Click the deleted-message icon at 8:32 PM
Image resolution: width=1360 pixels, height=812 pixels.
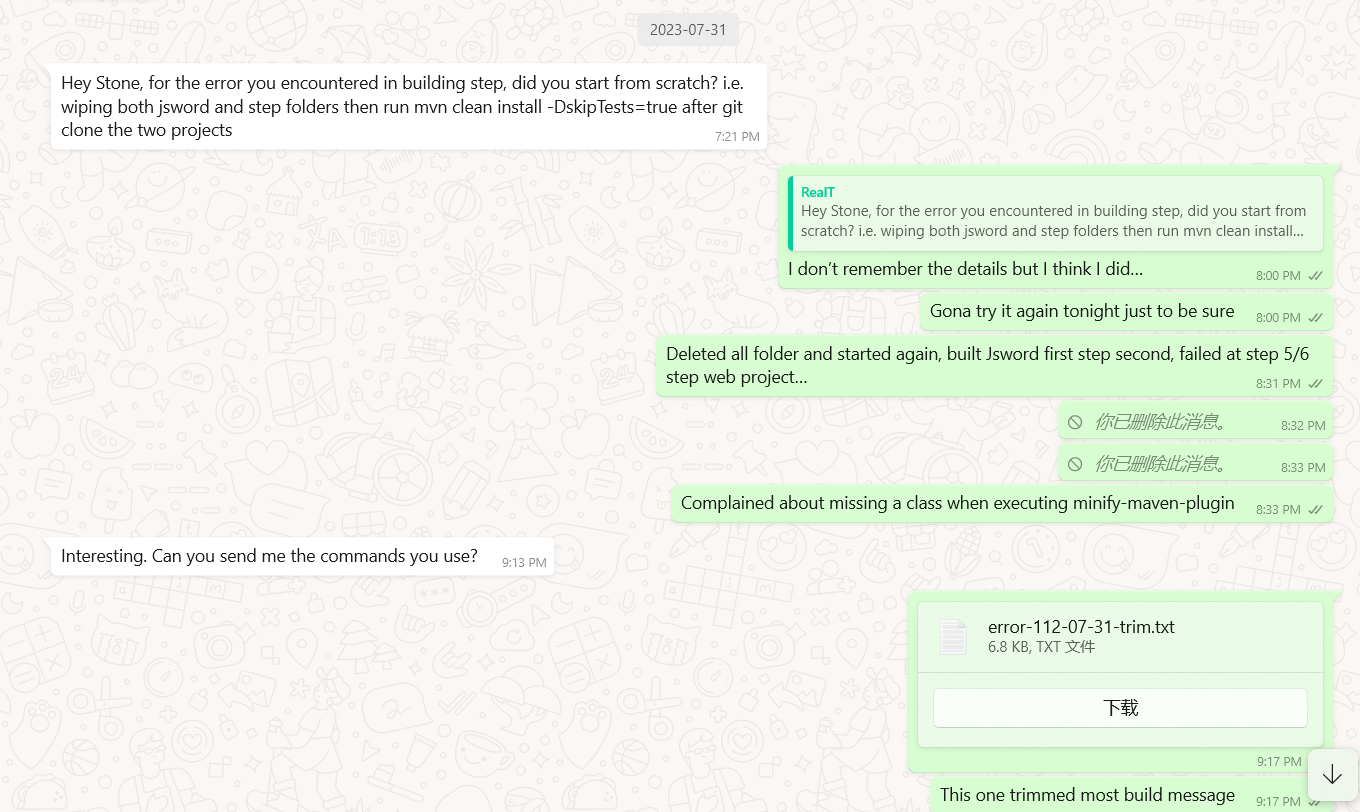coord(1075,422)
